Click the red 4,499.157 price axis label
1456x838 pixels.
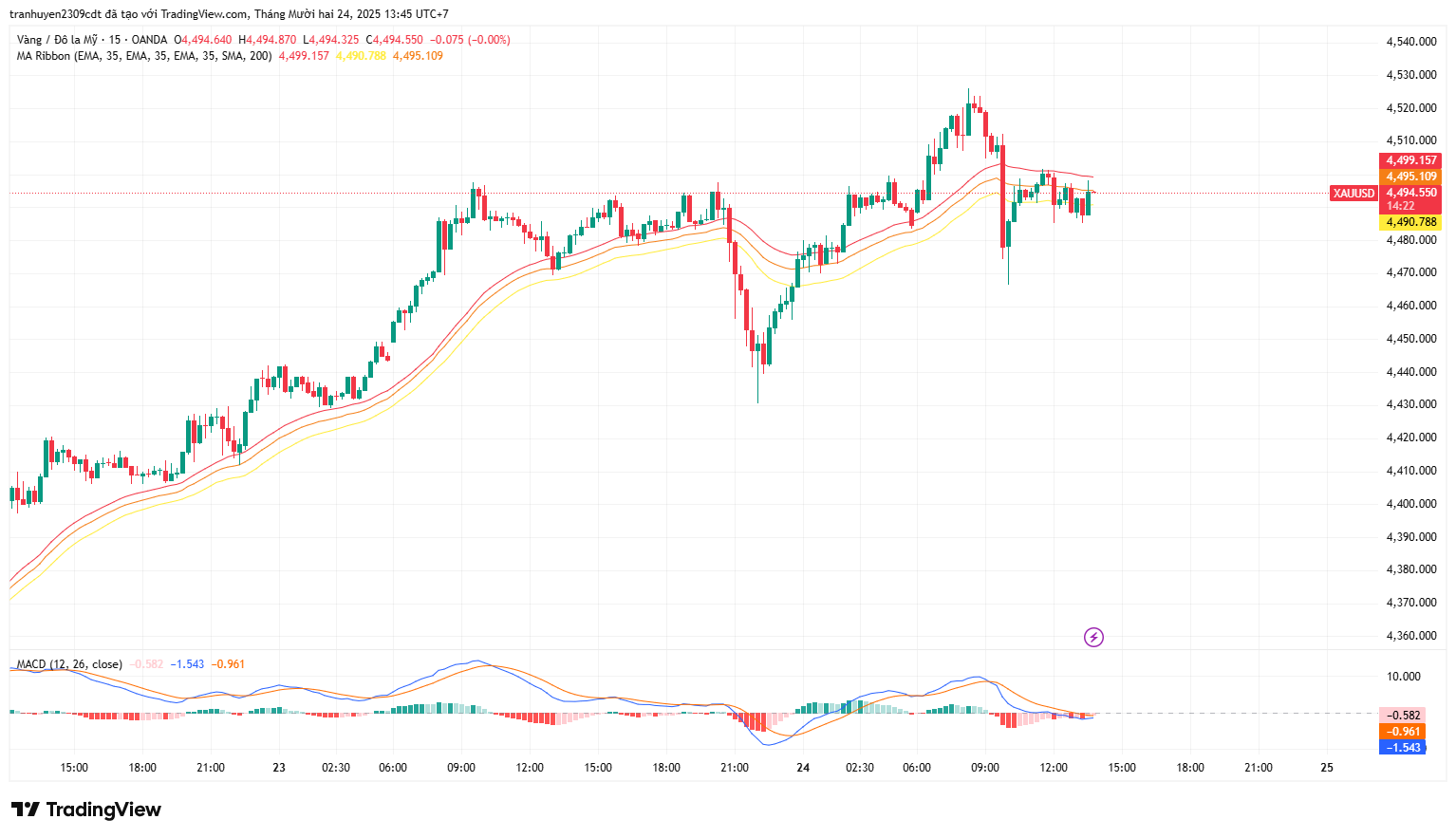pyautogui.click(x=1410, y=160)
